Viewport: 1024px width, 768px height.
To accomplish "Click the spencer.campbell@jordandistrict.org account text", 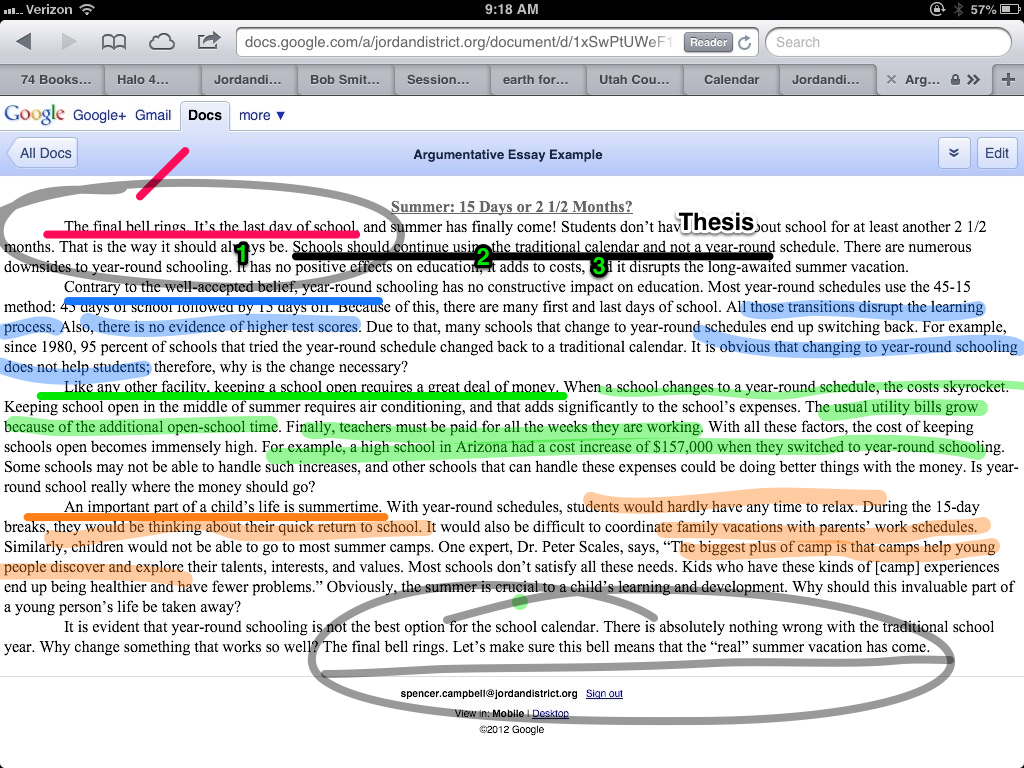I will pos(489,694).
